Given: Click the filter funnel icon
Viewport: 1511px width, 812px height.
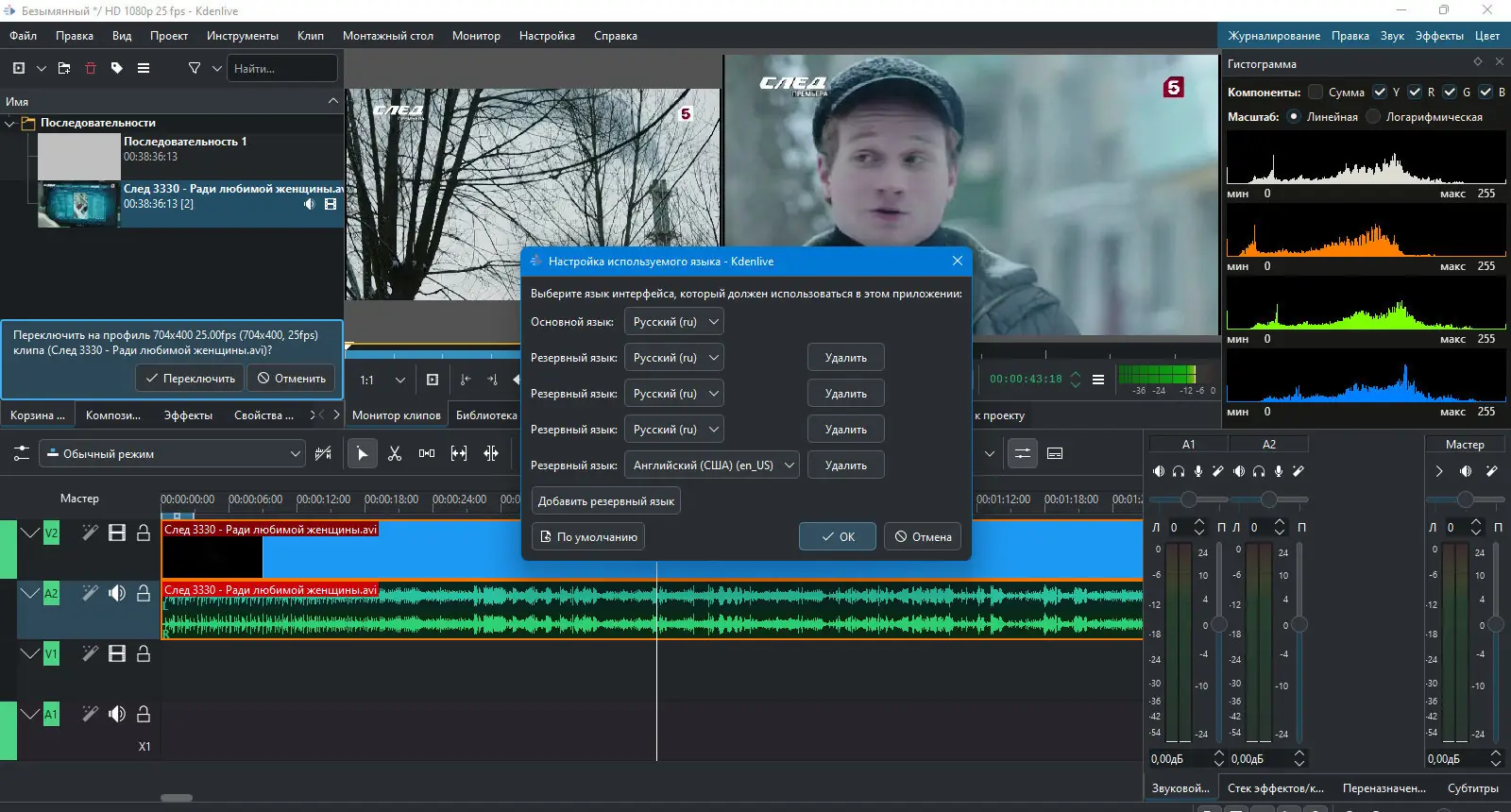Looking at the screenshot, I should [x=195, y=68].
